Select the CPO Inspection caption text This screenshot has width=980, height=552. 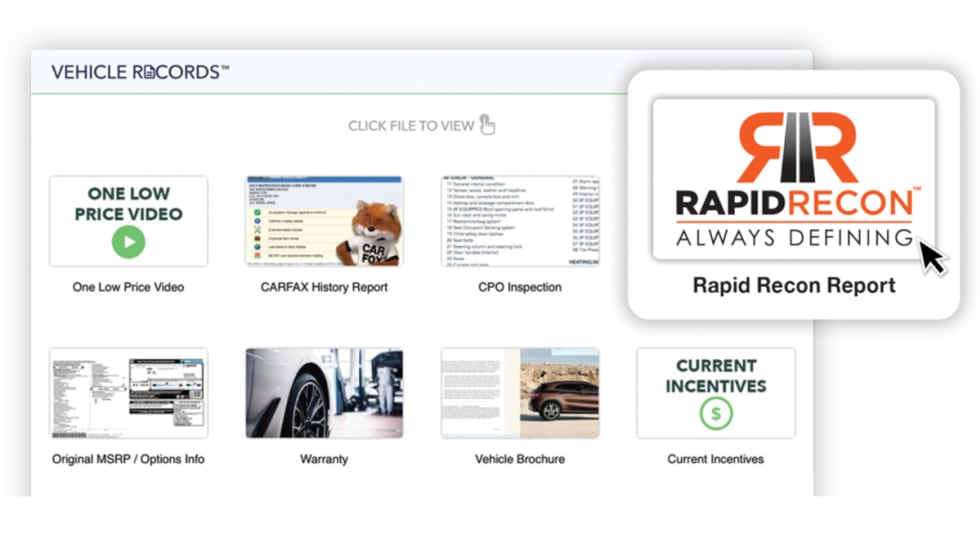(520, 287)
